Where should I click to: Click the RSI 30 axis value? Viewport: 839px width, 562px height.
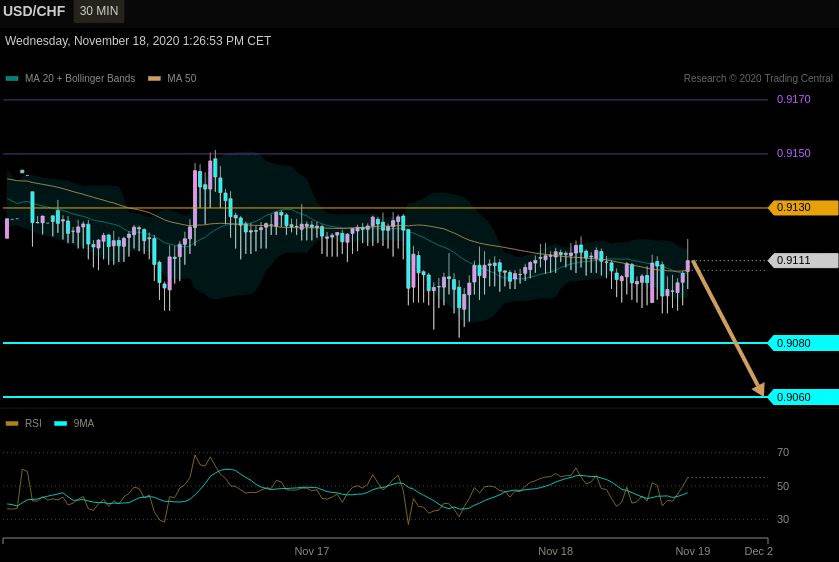point(783,519)
